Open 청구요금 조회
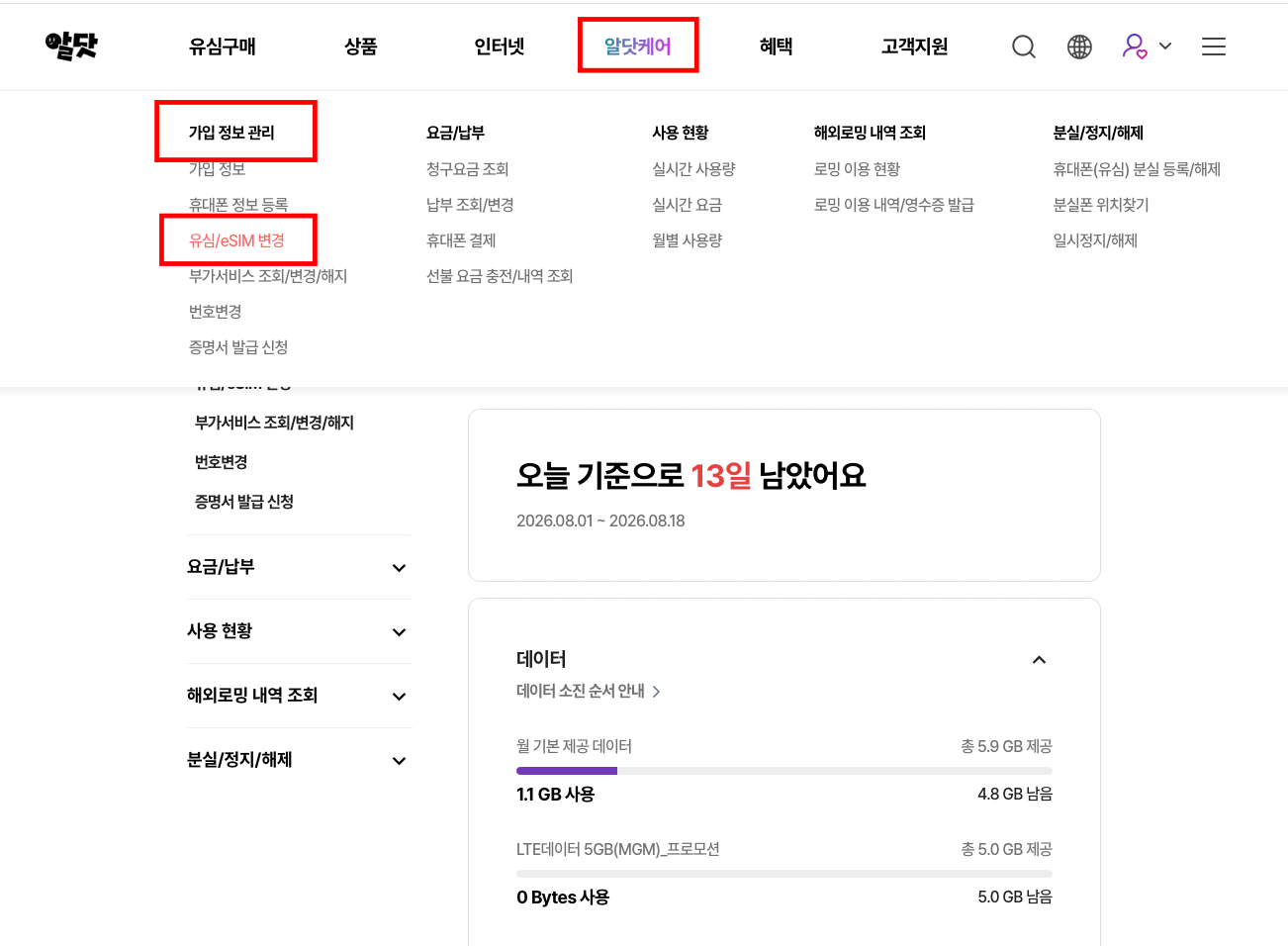1288x946 pixels. click(x=468, y=169)
